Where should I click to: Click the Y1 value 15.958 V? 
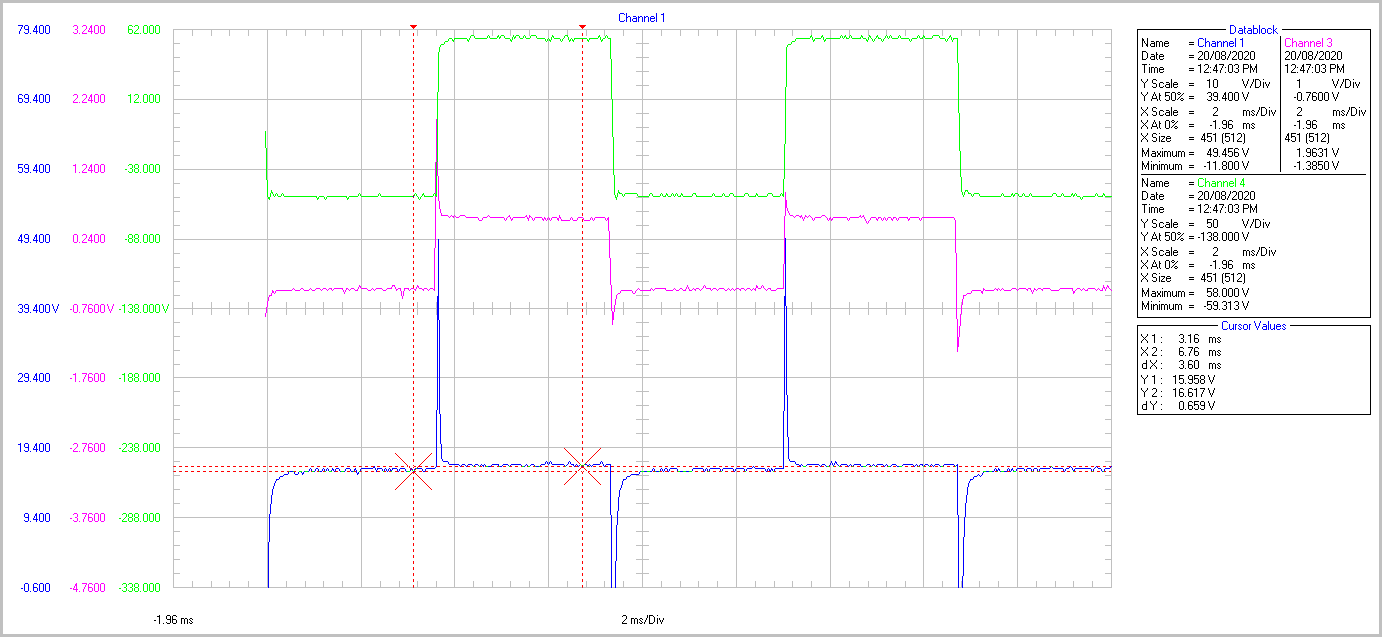pyautogui.click(x=1192, y=379)
